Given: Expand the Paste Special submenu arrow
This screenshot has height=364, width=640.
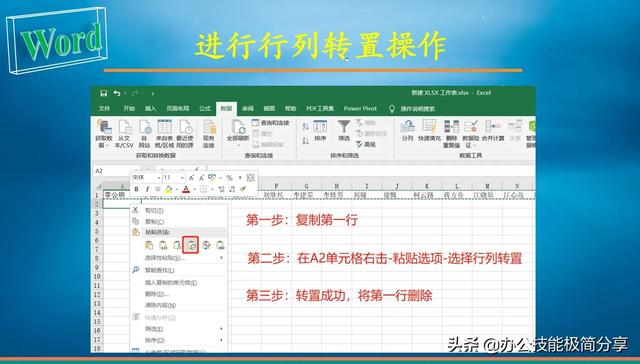Looking at the screenshot, I should click(x=222, y=258).
